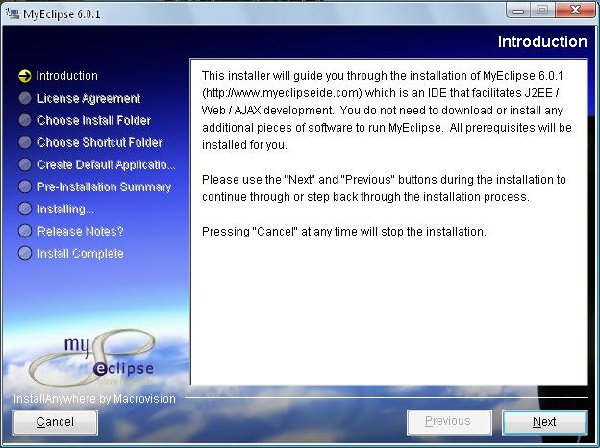Select the Introduction step label
Viewport: 600px width, 448px height.
click(67, 76)
